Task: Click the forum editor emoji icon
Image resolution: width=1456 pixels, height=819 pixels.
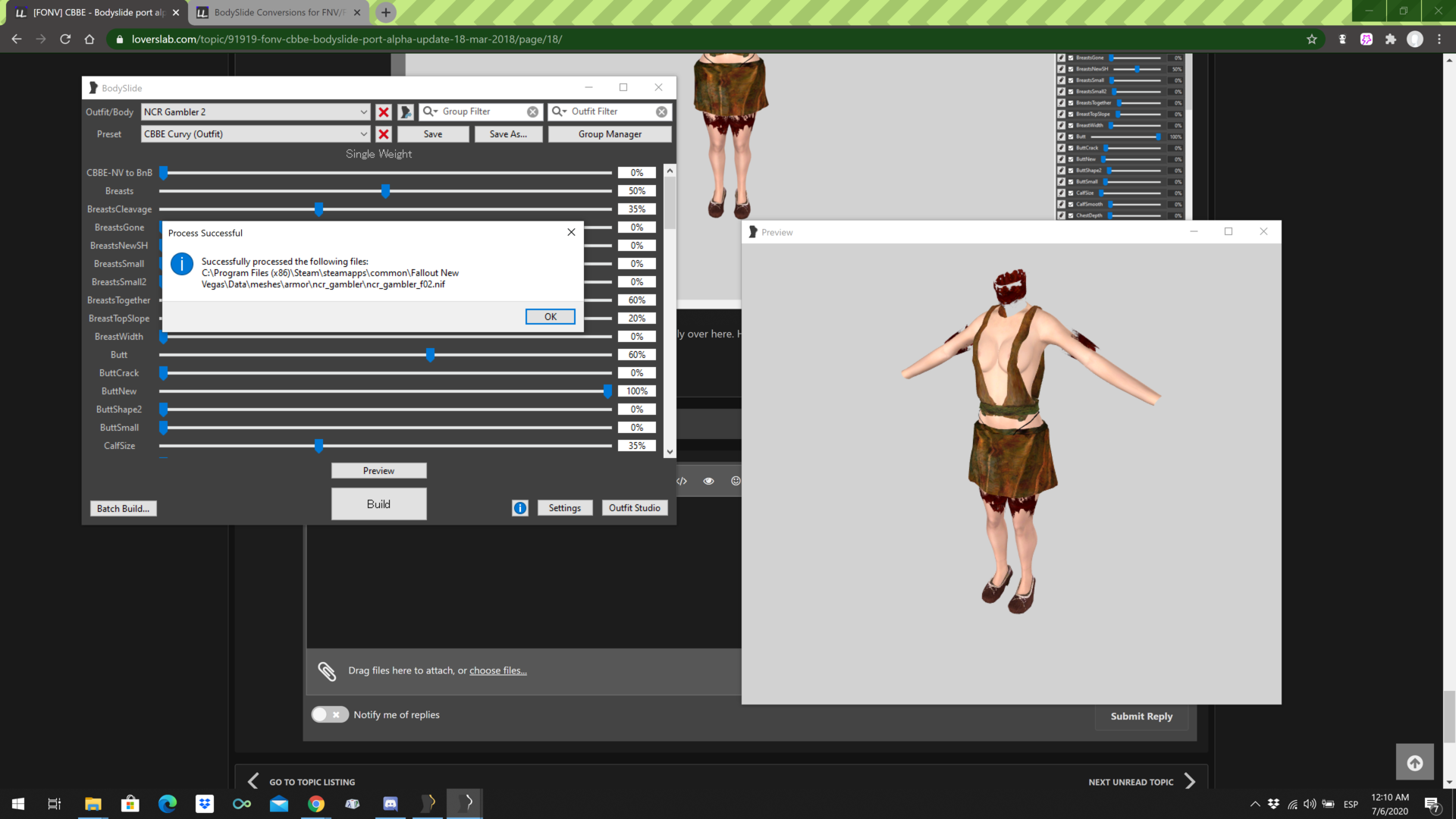Action: 736,481
